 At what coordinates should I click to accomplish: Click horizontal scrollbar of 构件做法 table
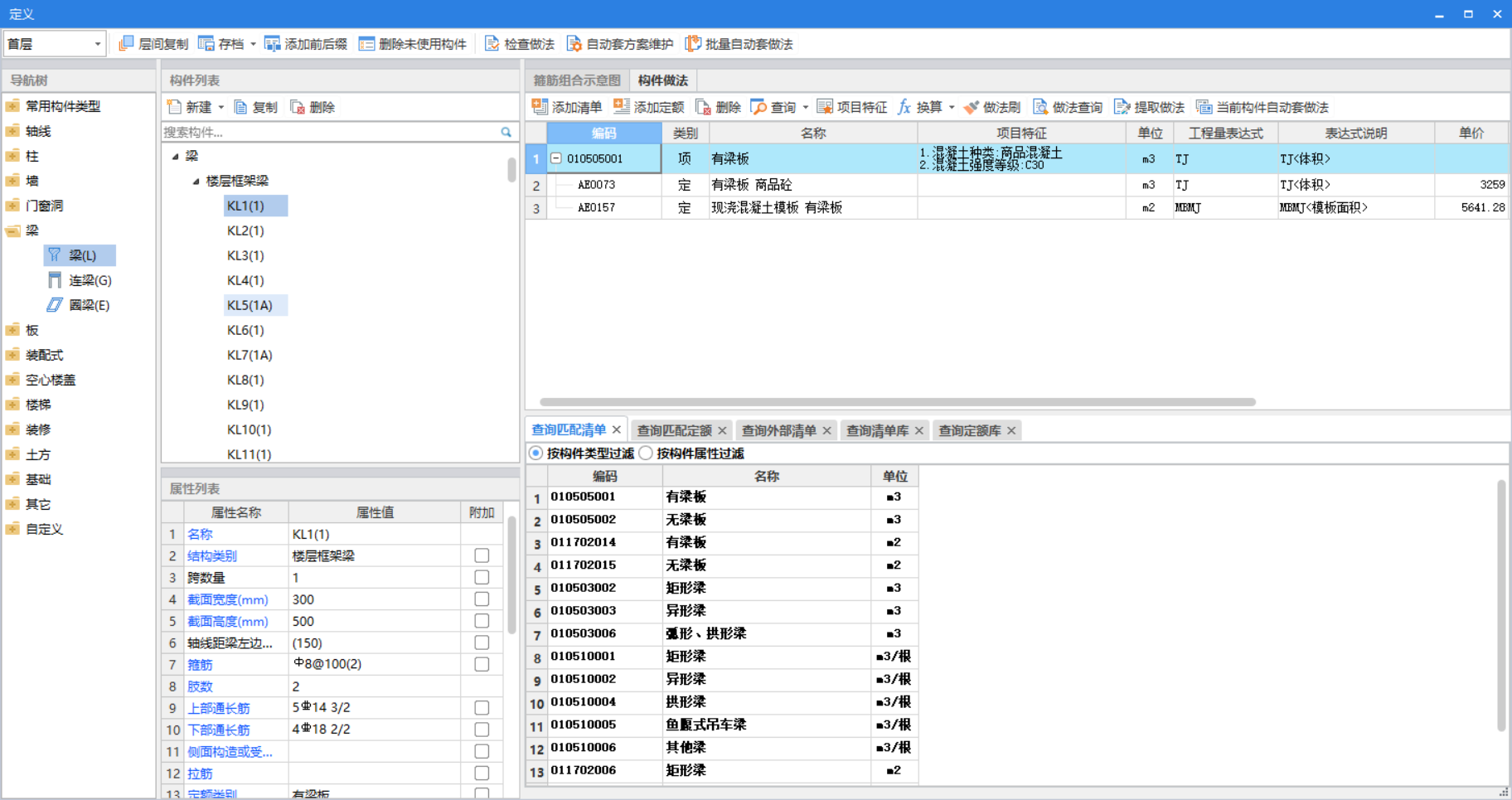click(x=898, y=402)
